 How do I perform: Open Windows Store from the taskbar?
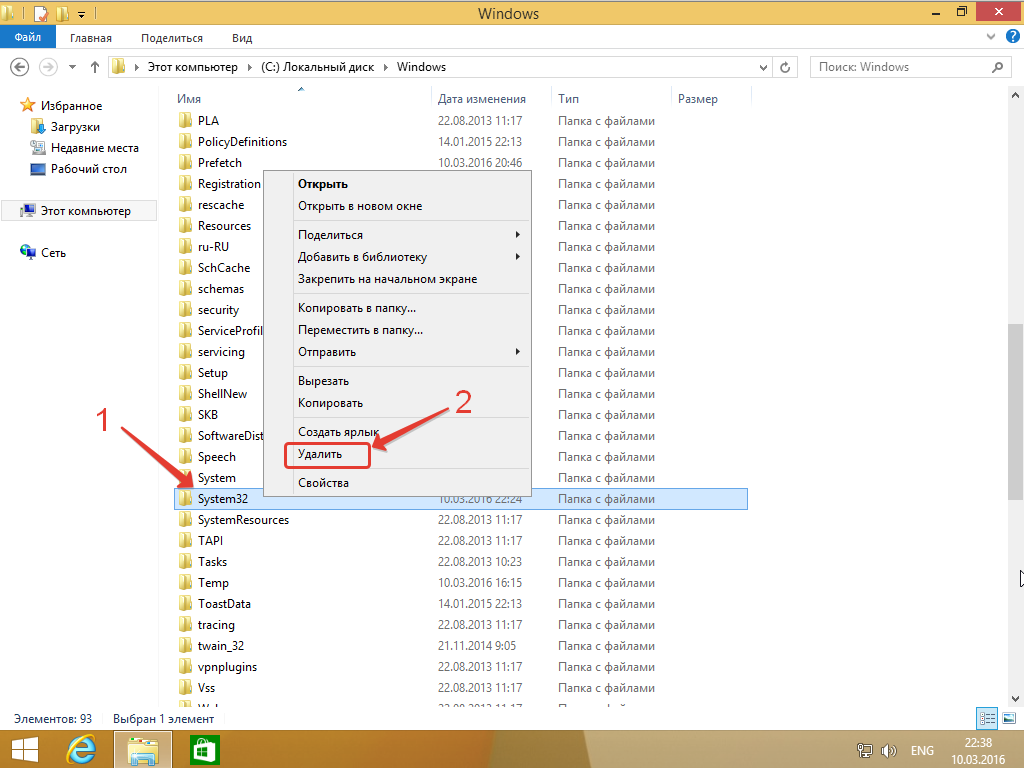pyautogui.click(x=205, y=750)
